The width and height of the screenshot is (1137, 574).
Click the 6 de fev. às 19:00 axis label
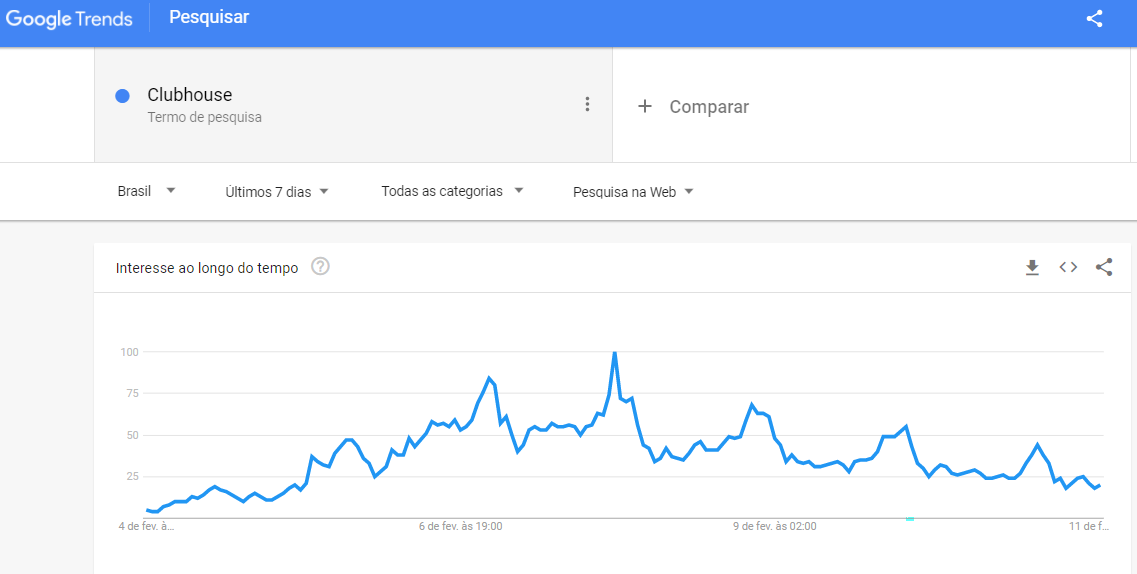click(461, 526)
